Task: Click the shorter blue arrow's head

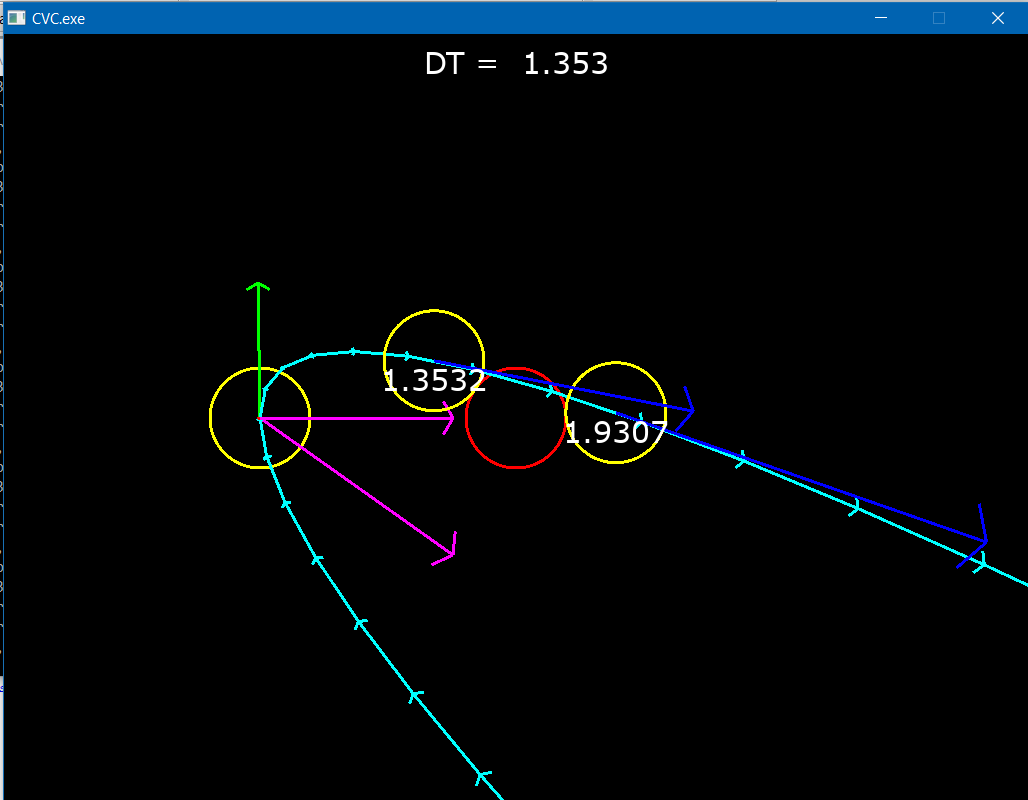Action: (x=691, y=410)
